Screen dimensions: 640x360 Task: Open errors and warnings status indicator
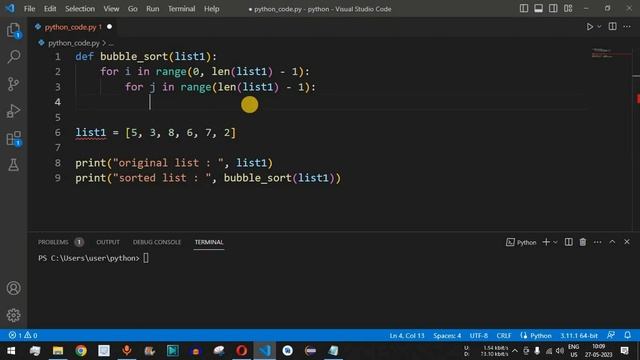23,335
